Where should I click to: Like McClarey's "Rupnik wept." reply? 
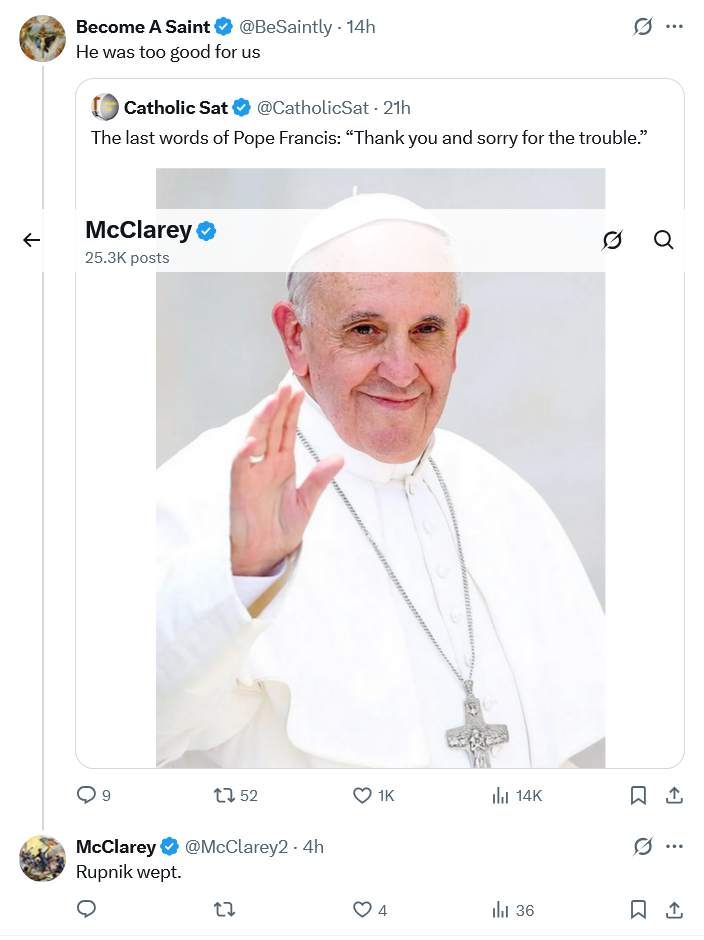pyautogui.click(x=363, y=909)
